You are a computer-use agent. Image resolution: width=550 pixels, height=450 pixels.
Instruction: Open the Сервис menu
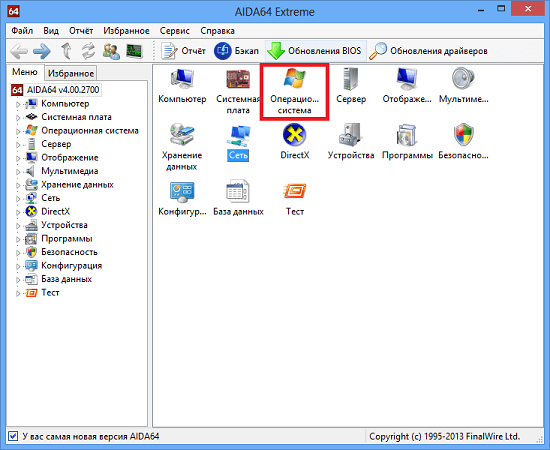pos(174,31)
